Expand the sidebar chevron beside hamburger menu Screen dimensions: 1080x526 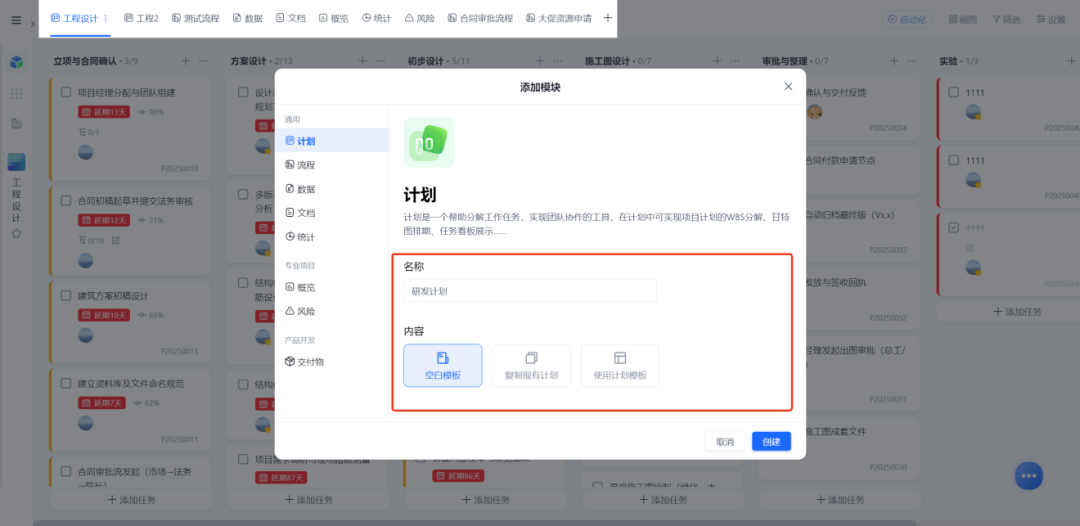tap(32, 24)
